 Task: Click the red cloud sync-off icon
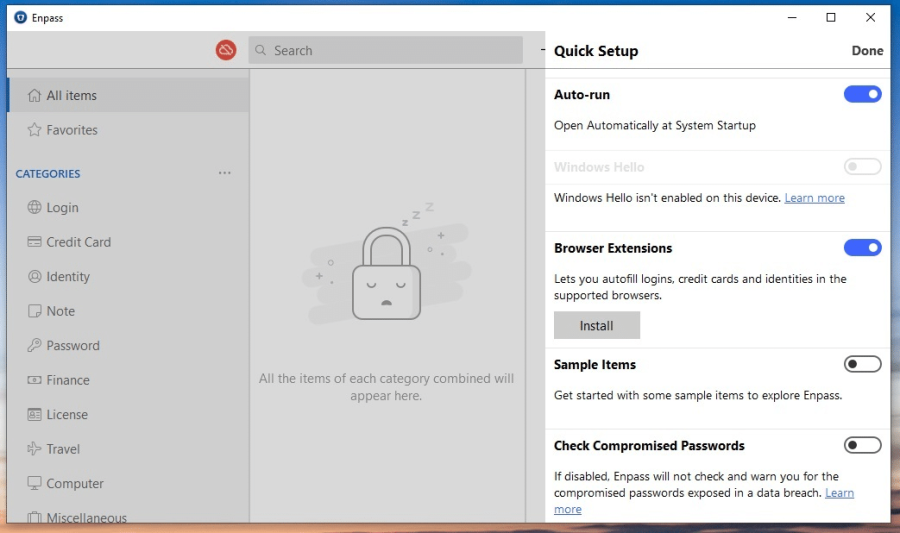226,50
